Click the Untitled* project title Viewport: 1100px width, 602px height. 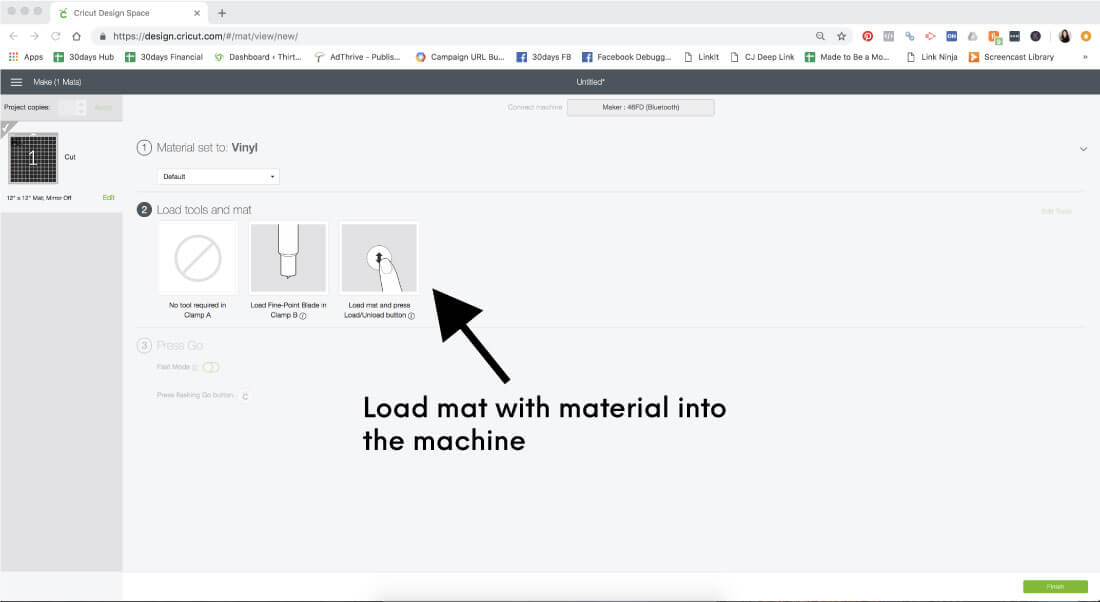point(591,82)
